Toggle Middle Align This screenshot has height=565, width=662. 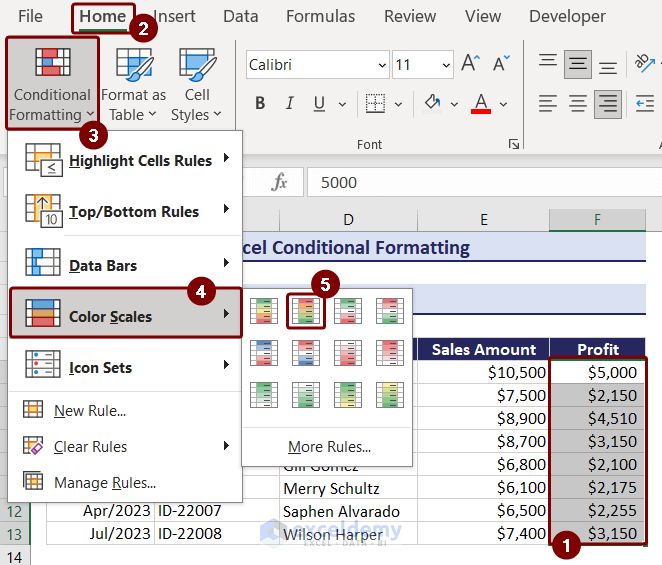pyautogui.click(x=578, y=64)
